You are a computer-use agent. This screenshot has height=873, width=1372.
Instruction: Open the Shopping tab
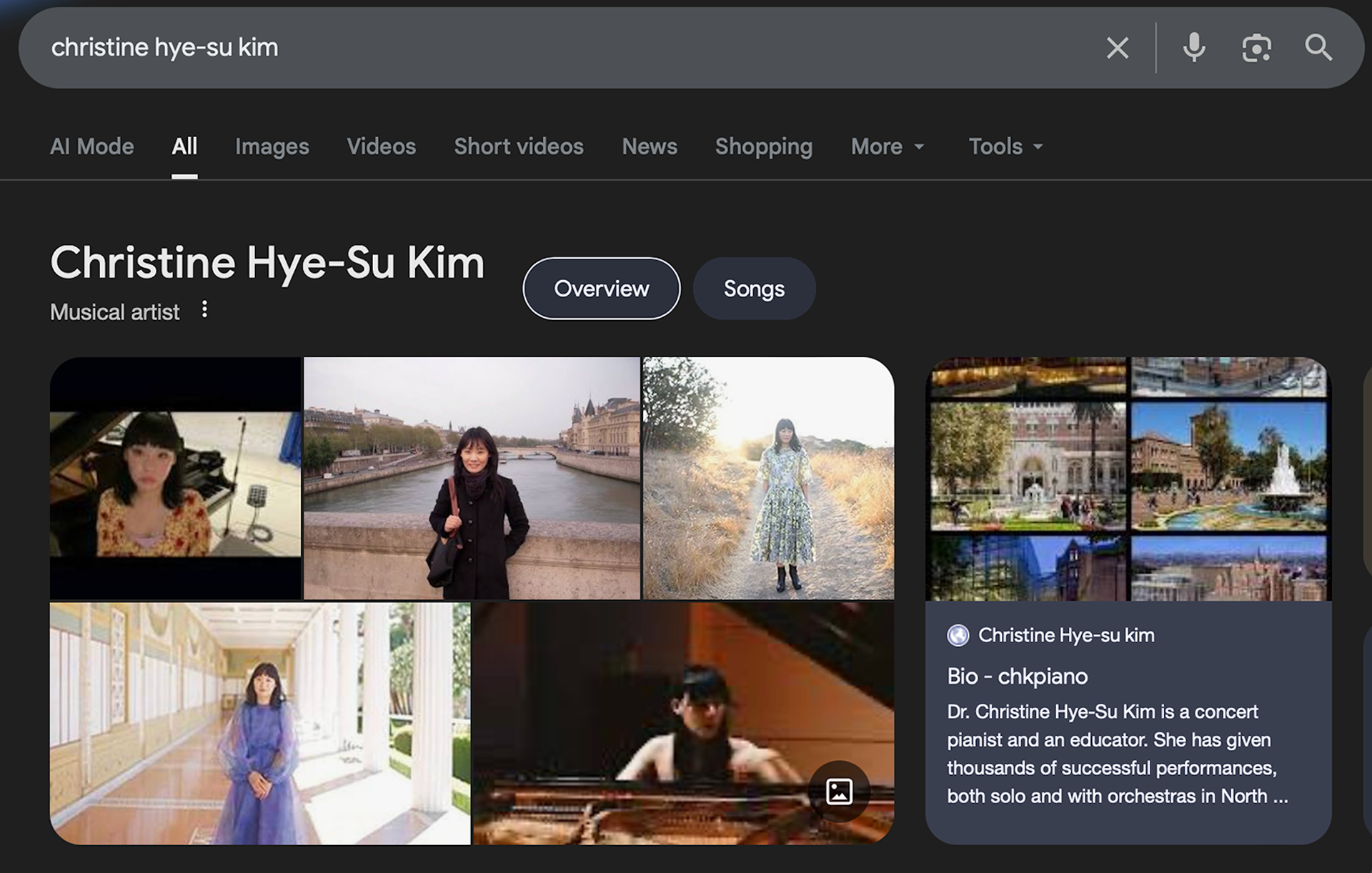click(763, 146)
